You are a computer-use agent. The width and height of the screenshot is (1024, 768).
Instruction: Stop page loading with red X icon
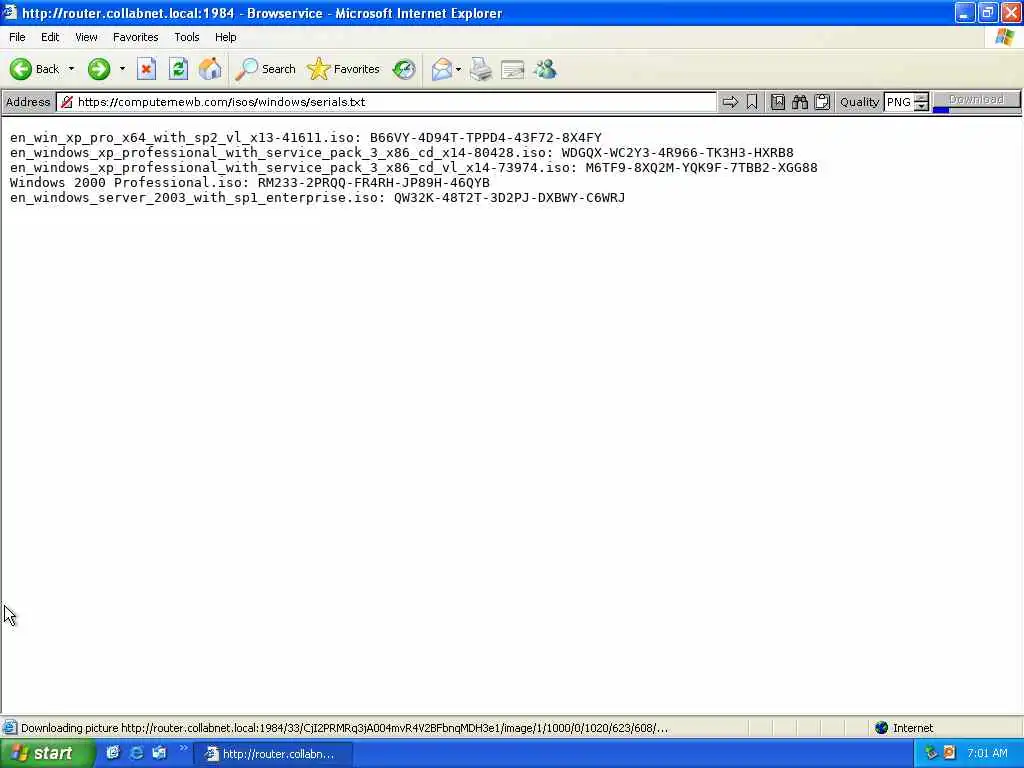[146, 69]
